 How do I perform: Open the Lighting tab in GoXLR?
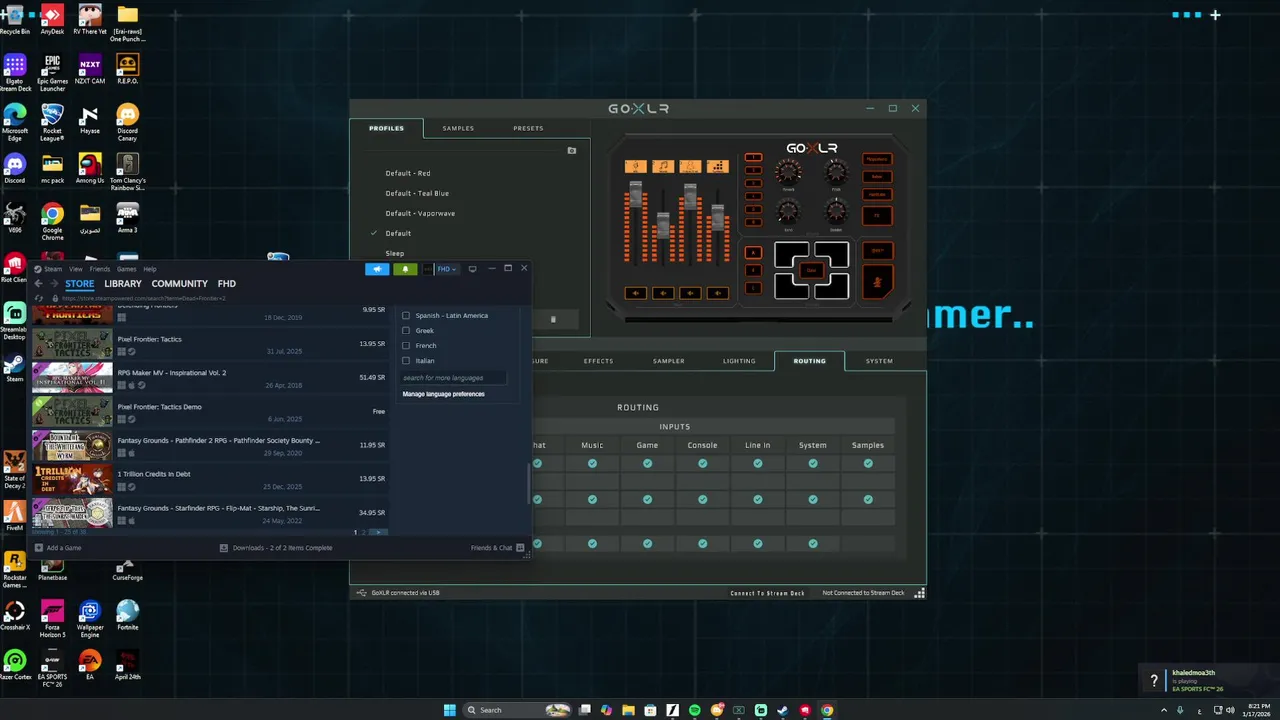pyautogui.click(x=739, y=361)
